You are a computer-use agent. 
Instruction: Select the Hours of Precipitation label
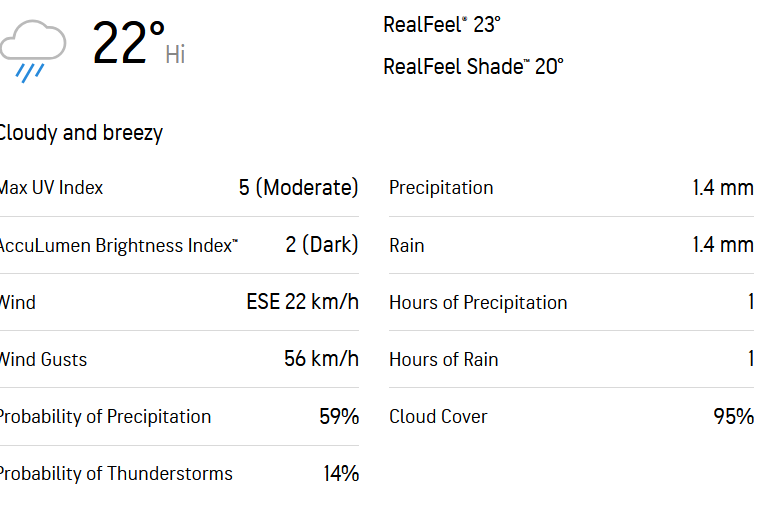click(x=478, y=303)
